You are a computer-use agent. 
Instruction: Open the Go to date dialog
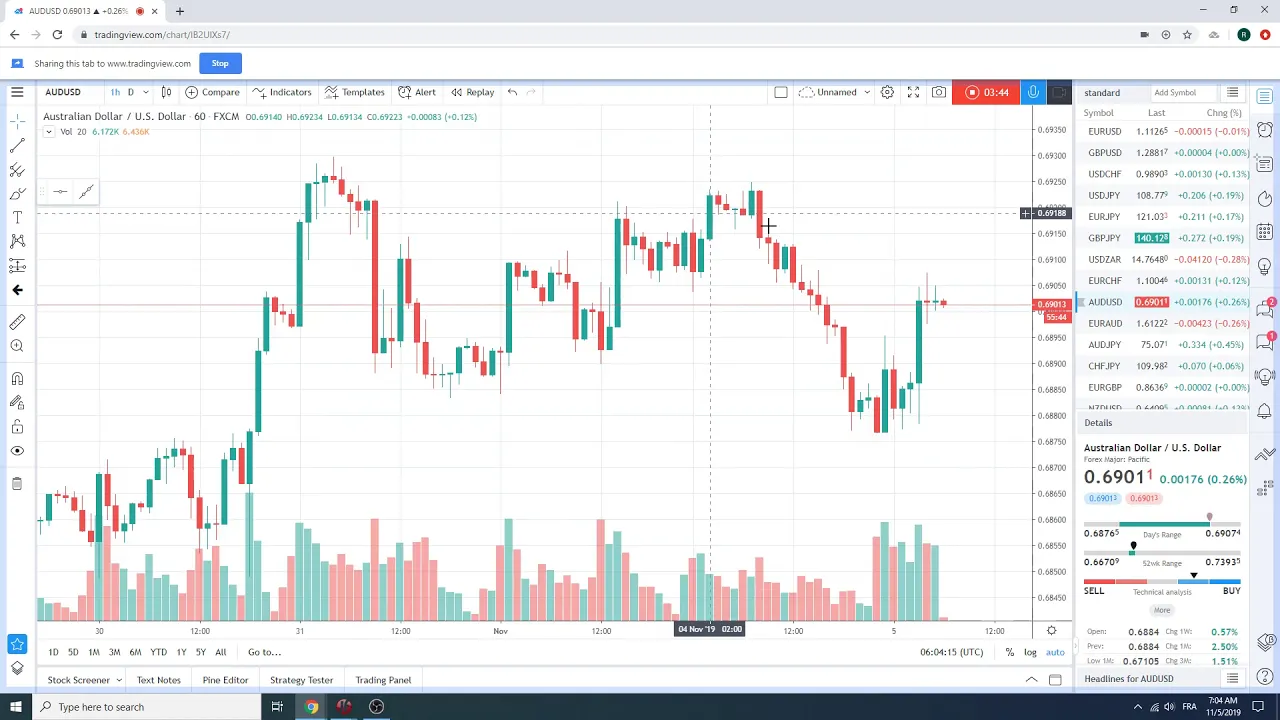264,652
